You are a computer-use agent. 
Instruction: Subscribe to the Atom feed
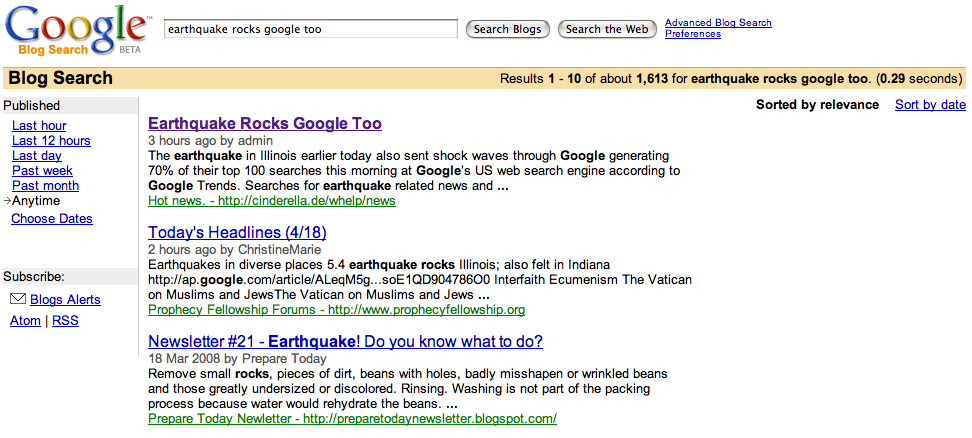25,321
